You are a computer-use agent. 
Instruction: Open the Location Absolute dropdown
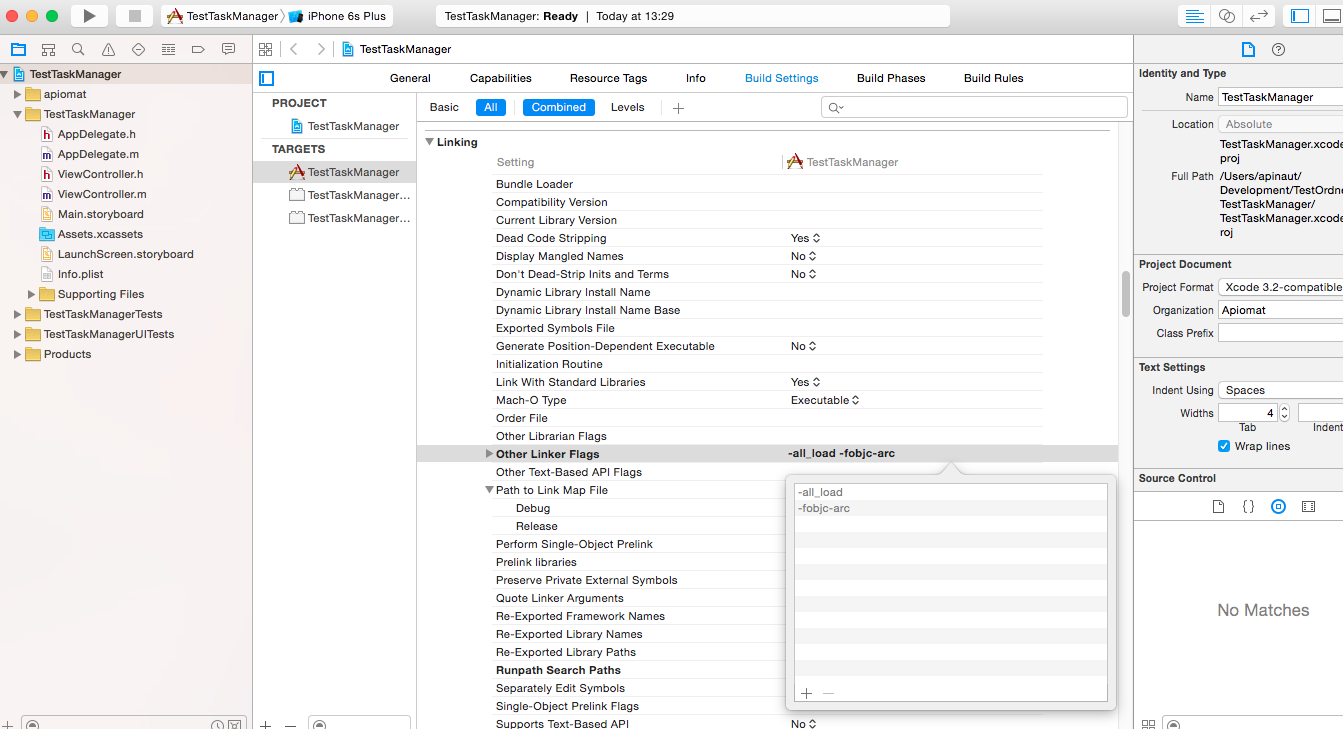tap(1280, 124)
